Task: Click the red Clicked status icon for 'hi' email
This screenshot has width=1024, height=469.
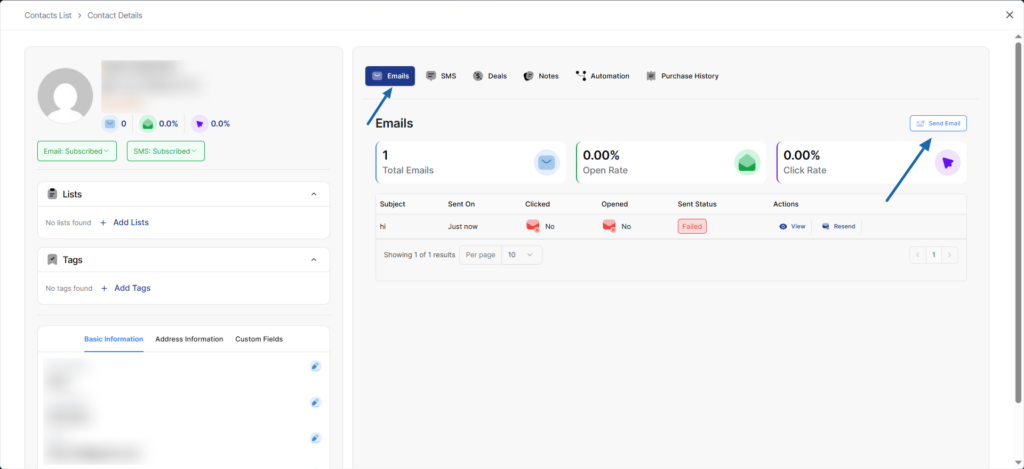Action: 533,226
